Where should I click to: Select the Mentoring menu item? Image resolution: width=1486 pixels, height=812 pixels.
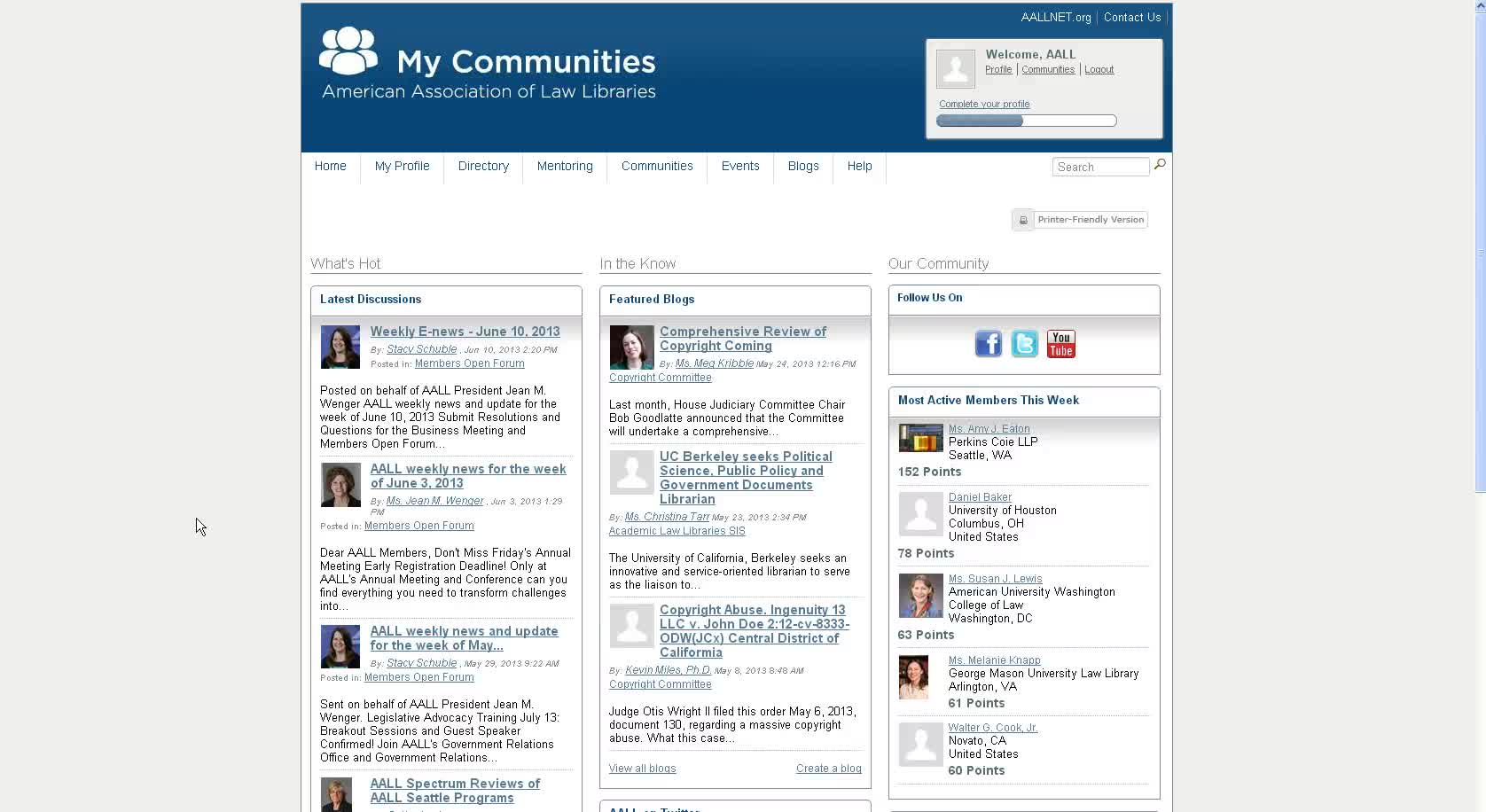pos(565,166)
